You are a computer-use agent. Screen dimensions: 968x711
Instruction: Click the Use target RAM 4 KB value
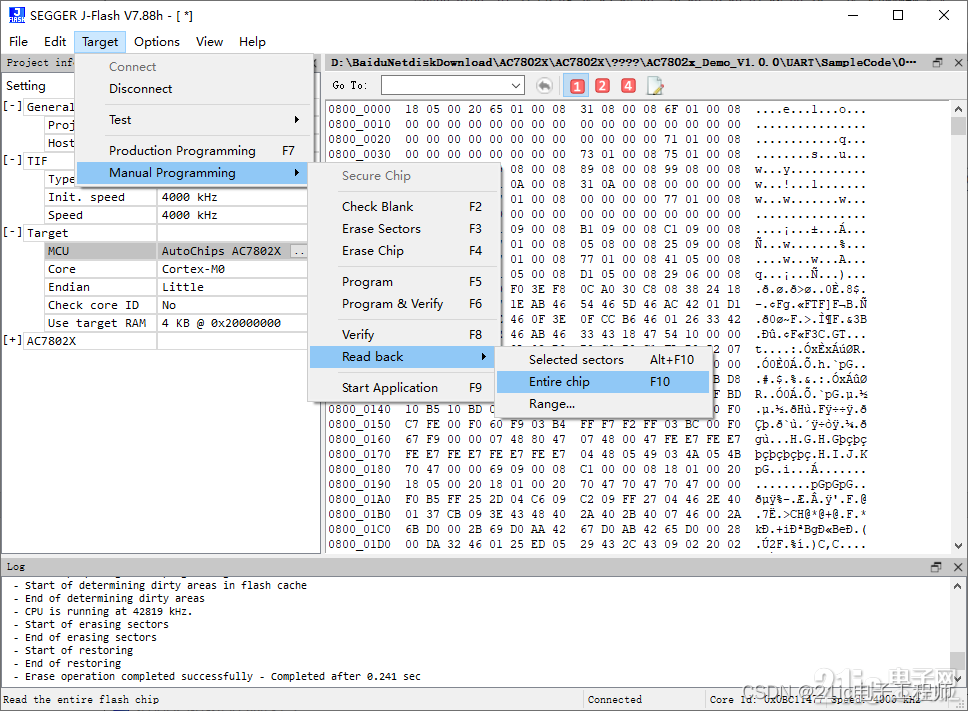[x=232, y=323]
